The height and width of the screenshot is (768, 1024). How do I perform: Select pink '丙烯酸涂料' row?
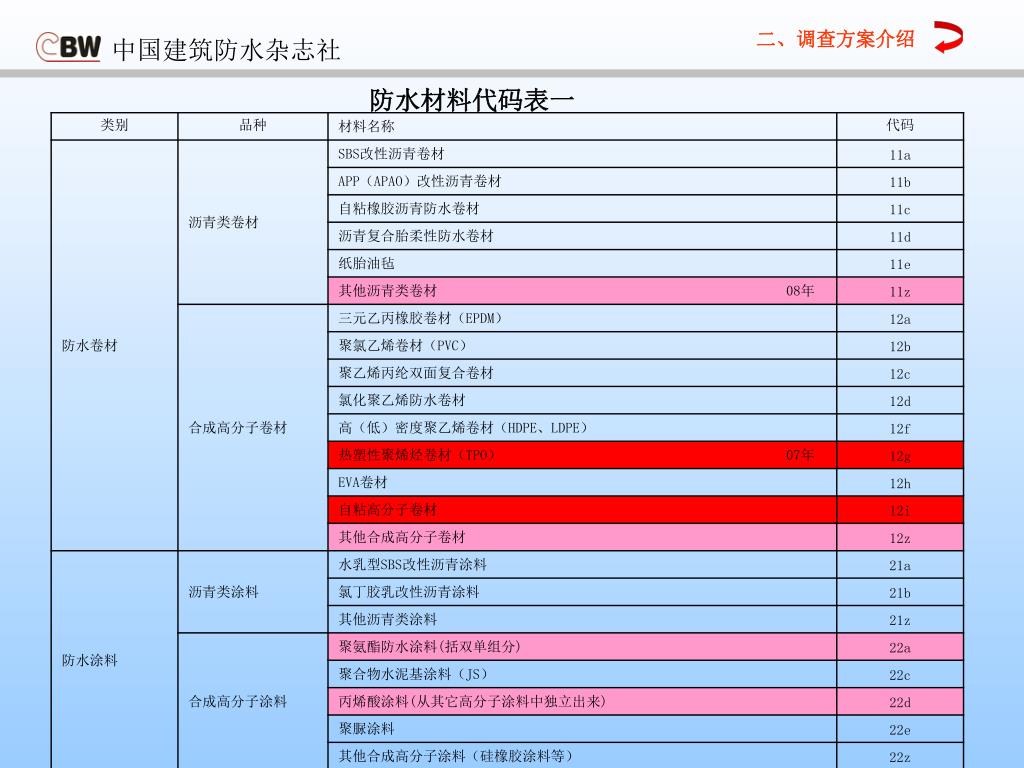click(582, 701)
